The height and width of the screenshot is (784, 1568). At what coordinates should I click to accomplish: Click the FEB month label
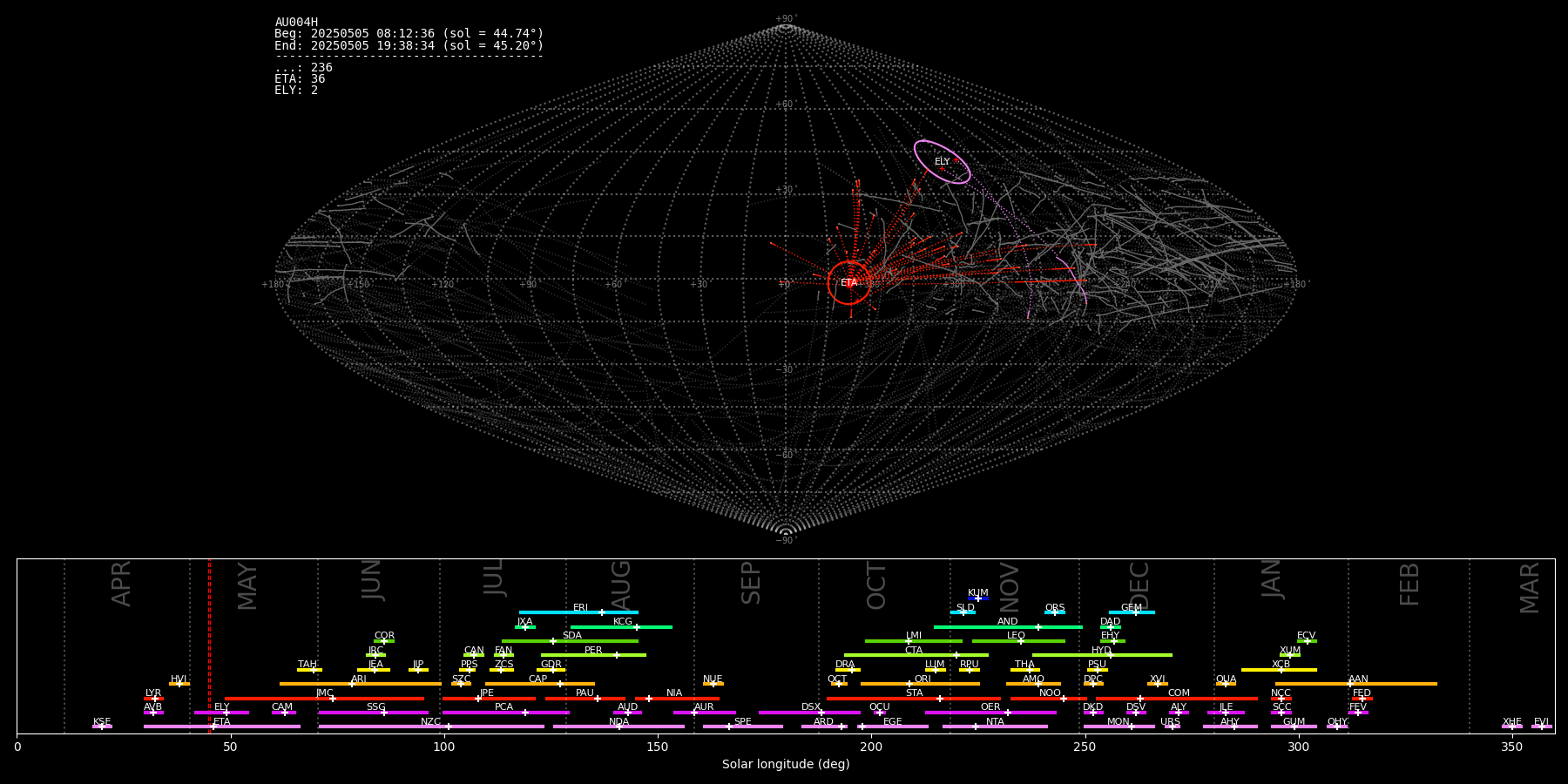pyautogui.click(x=1409, y=585)
